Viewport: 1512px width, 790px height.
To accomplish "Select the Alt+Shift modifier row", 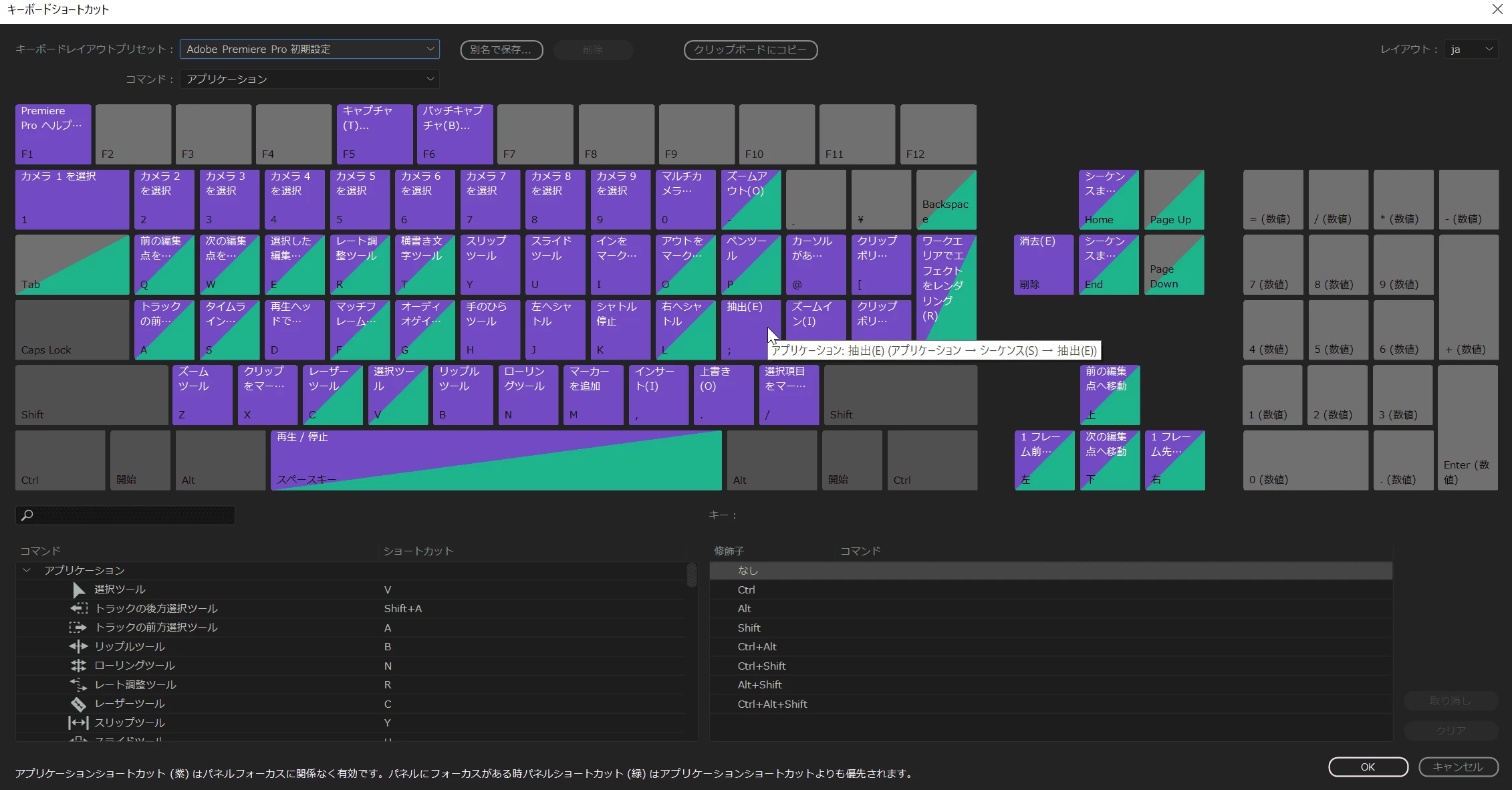I will point(759,685).
